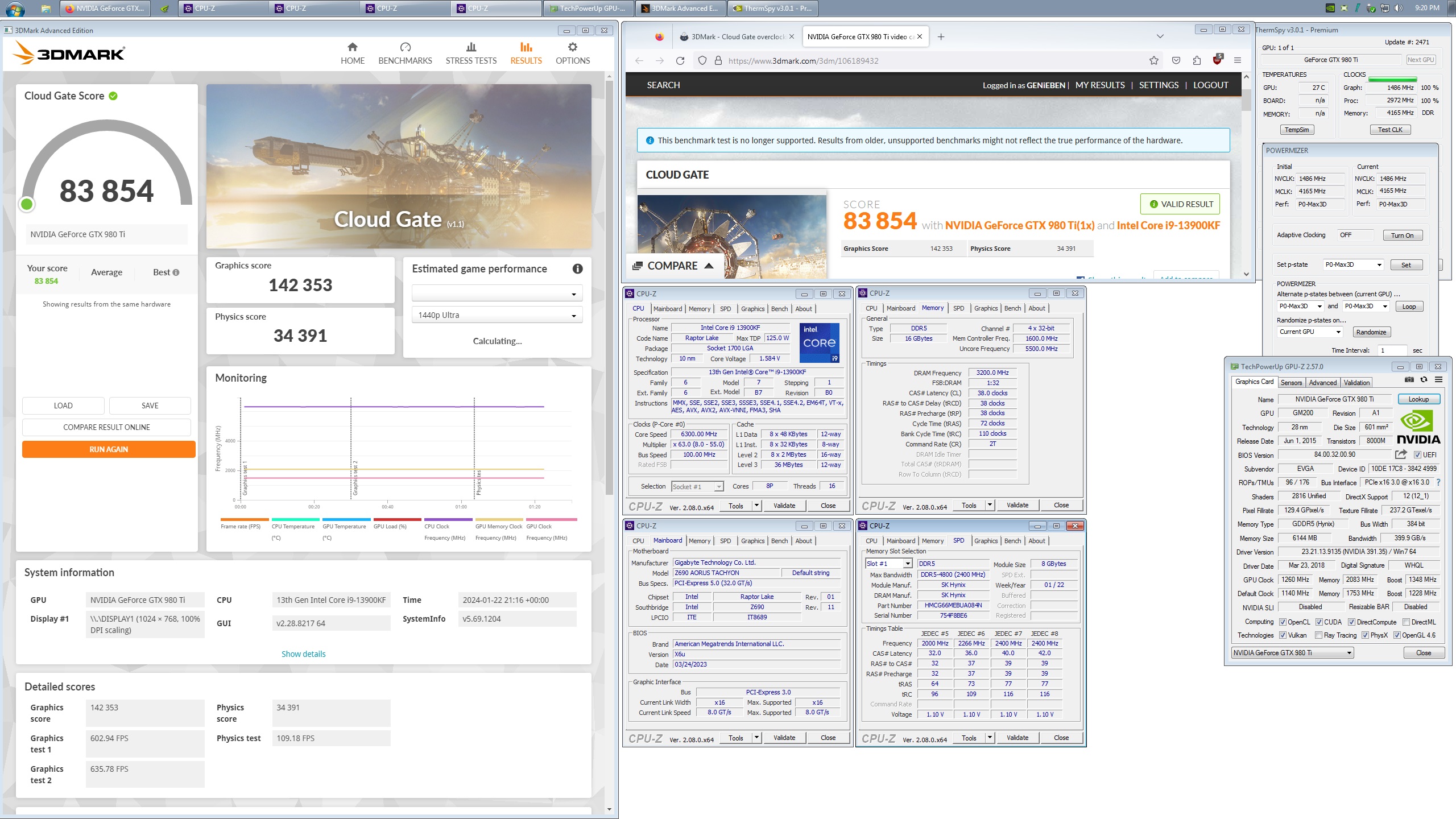Open ThermSpy Current GPU dropdown
The image size is (1456, 819).
click(x=1310, y=332)
